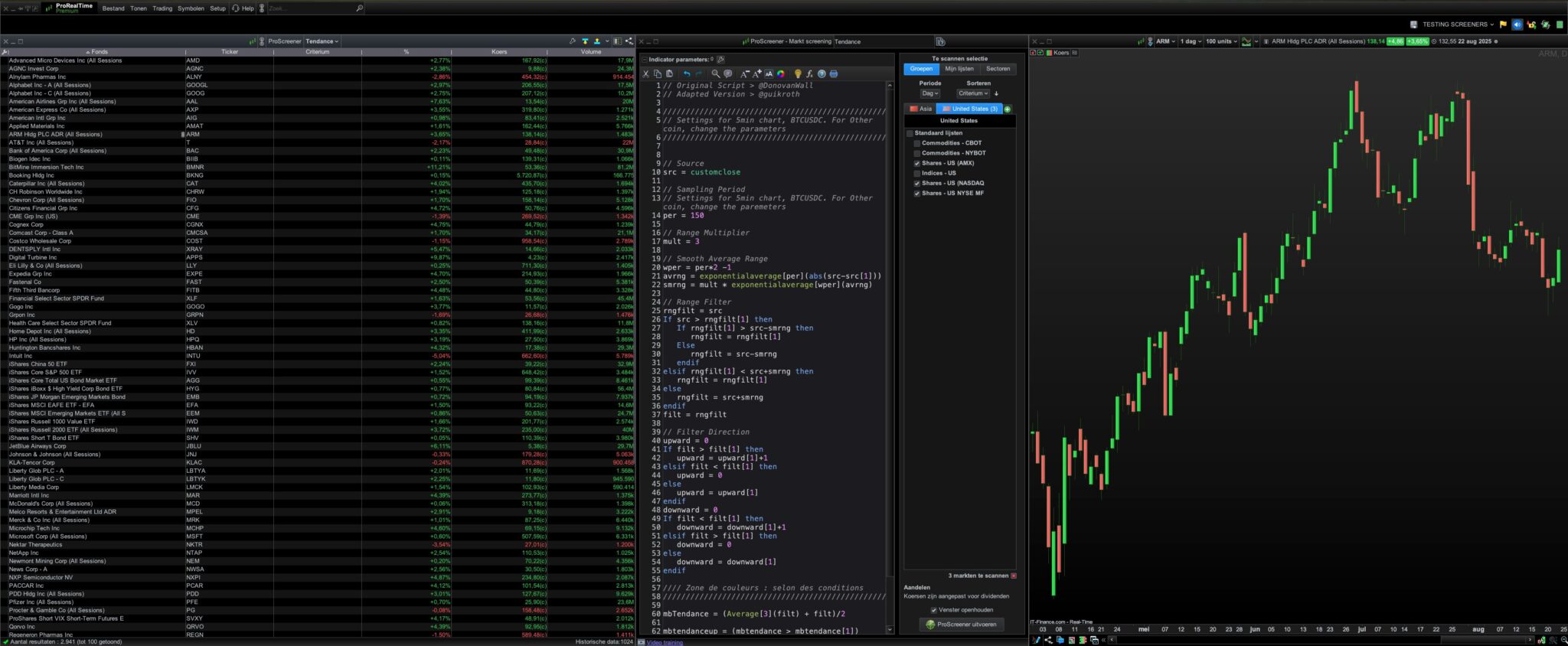The width and height of the screenshot is (1568, 646).
Task: Toggle the blue sound speaker icon
Action: point(1517,24)
